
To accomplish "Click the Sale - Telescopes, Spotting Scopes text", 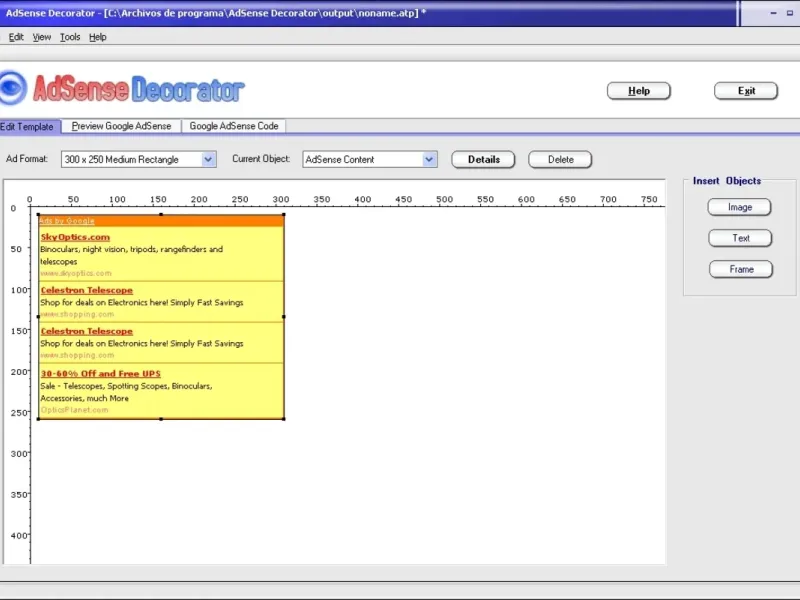I will click(126, 392).
